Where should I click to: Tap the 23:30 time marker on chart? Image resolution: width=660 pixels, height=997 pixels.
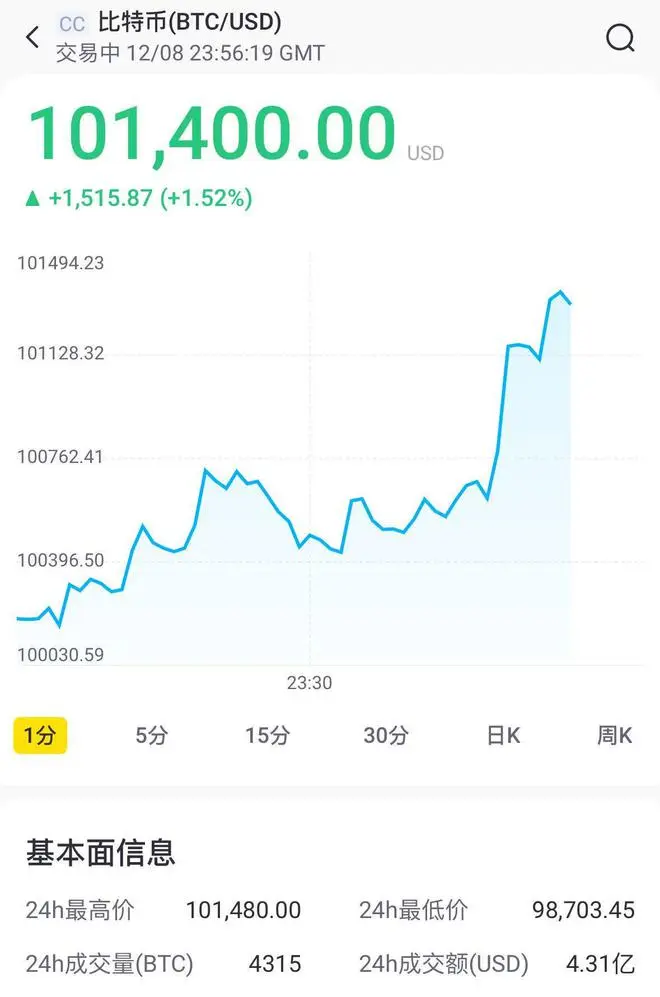click(x=310, y=683)
